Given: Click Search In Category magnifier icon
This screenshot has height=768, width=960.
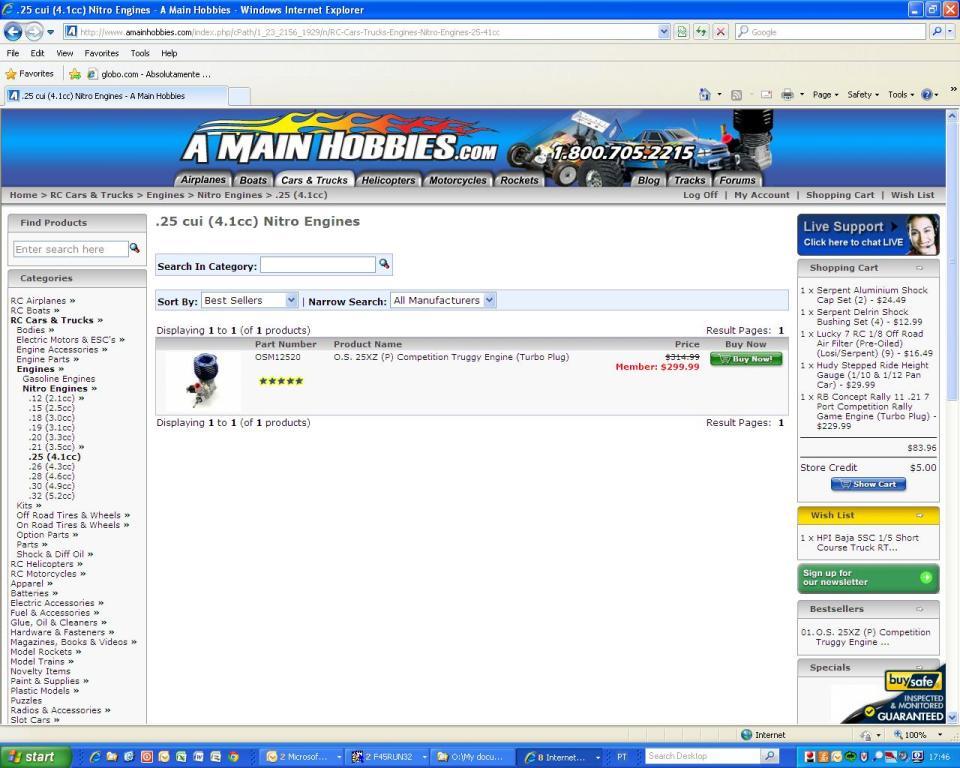Looking at the screenshot, I should 384,263.
